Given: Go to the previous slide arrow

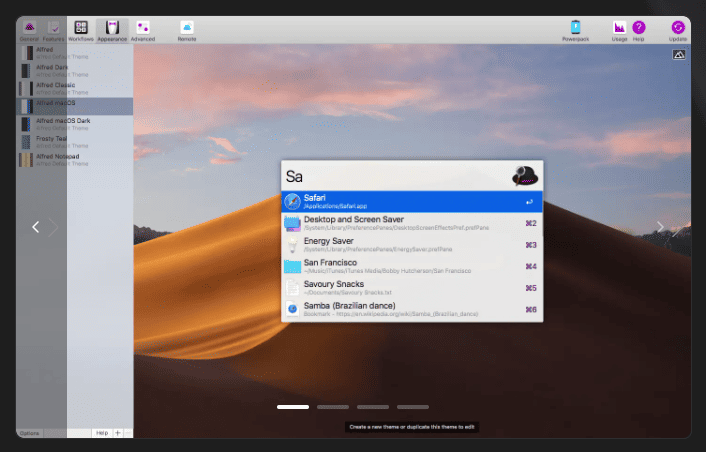Looking at the screenshot, I should [36, 227].
